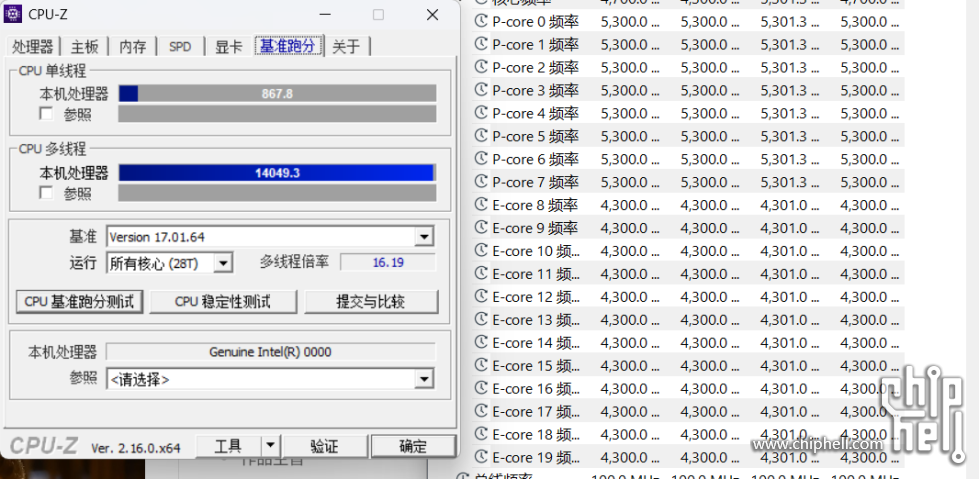Viewport: 979px width, 479px height.
Task: Click the clock icon beside P-core 5 频率
Action: click(x=481, y=136)
